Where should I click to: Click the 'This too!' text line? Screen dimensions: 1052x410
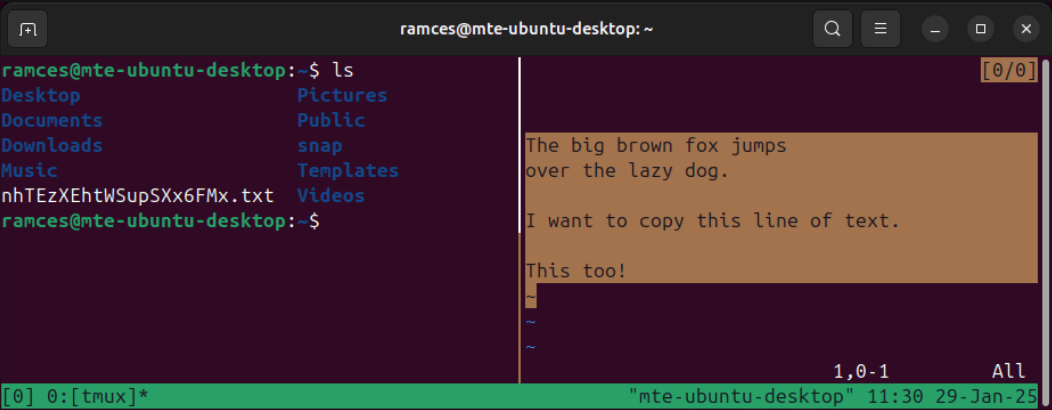(x=576, y=271)
